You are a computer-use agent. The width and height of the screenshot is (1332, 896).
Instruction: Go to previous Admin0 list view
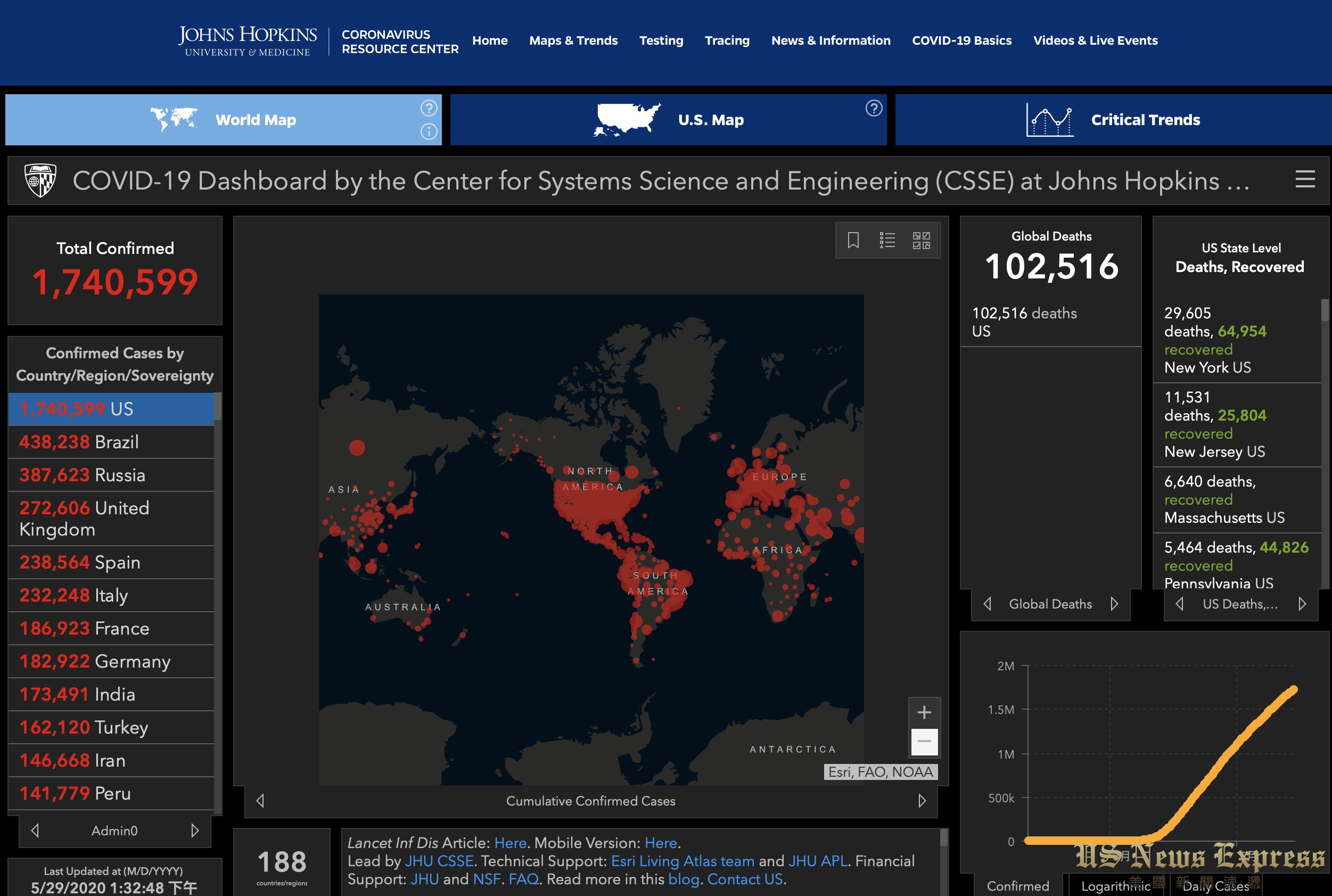(36, 831)
